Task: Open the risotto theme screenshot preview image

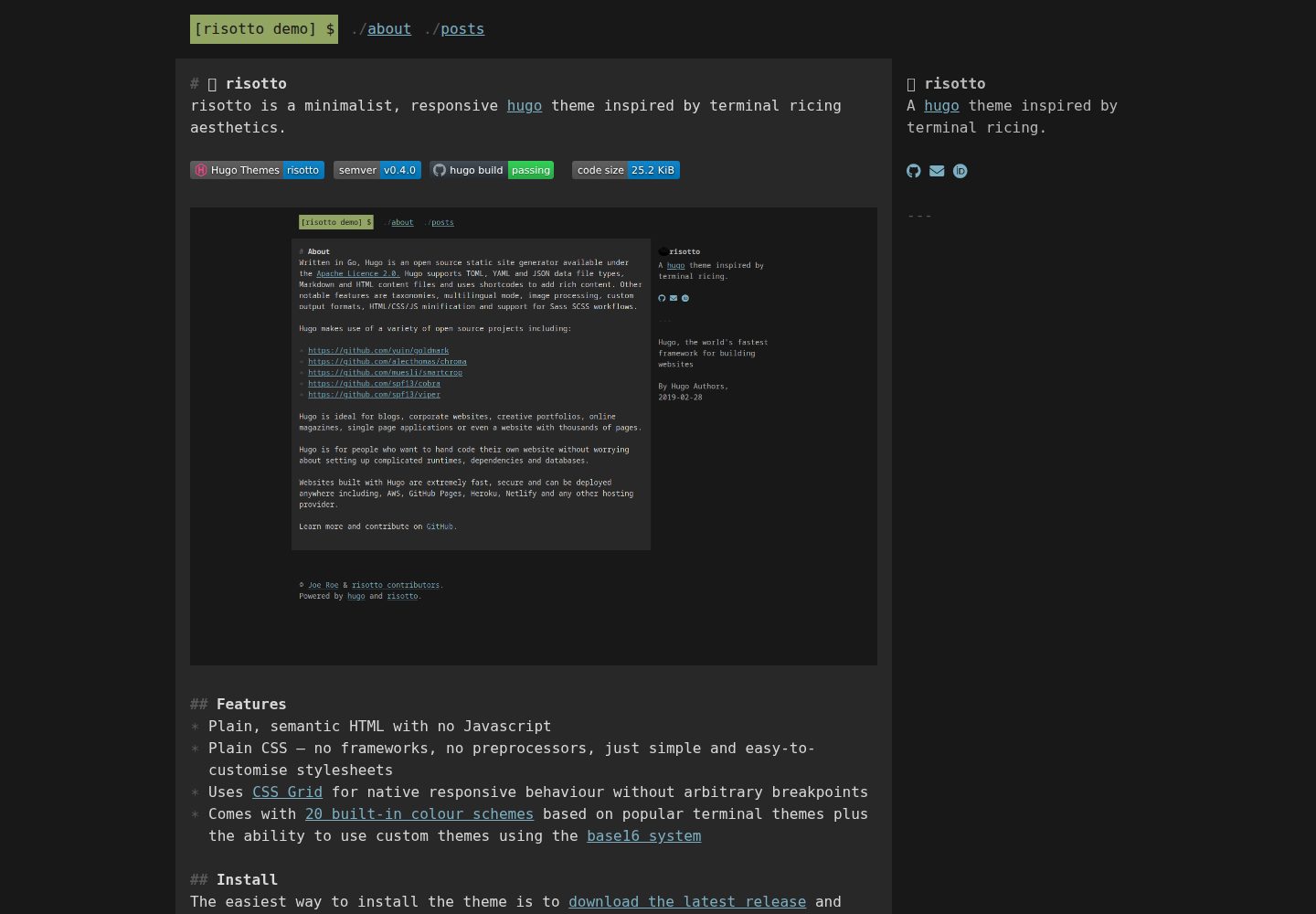Action: (x=534, y=436)
